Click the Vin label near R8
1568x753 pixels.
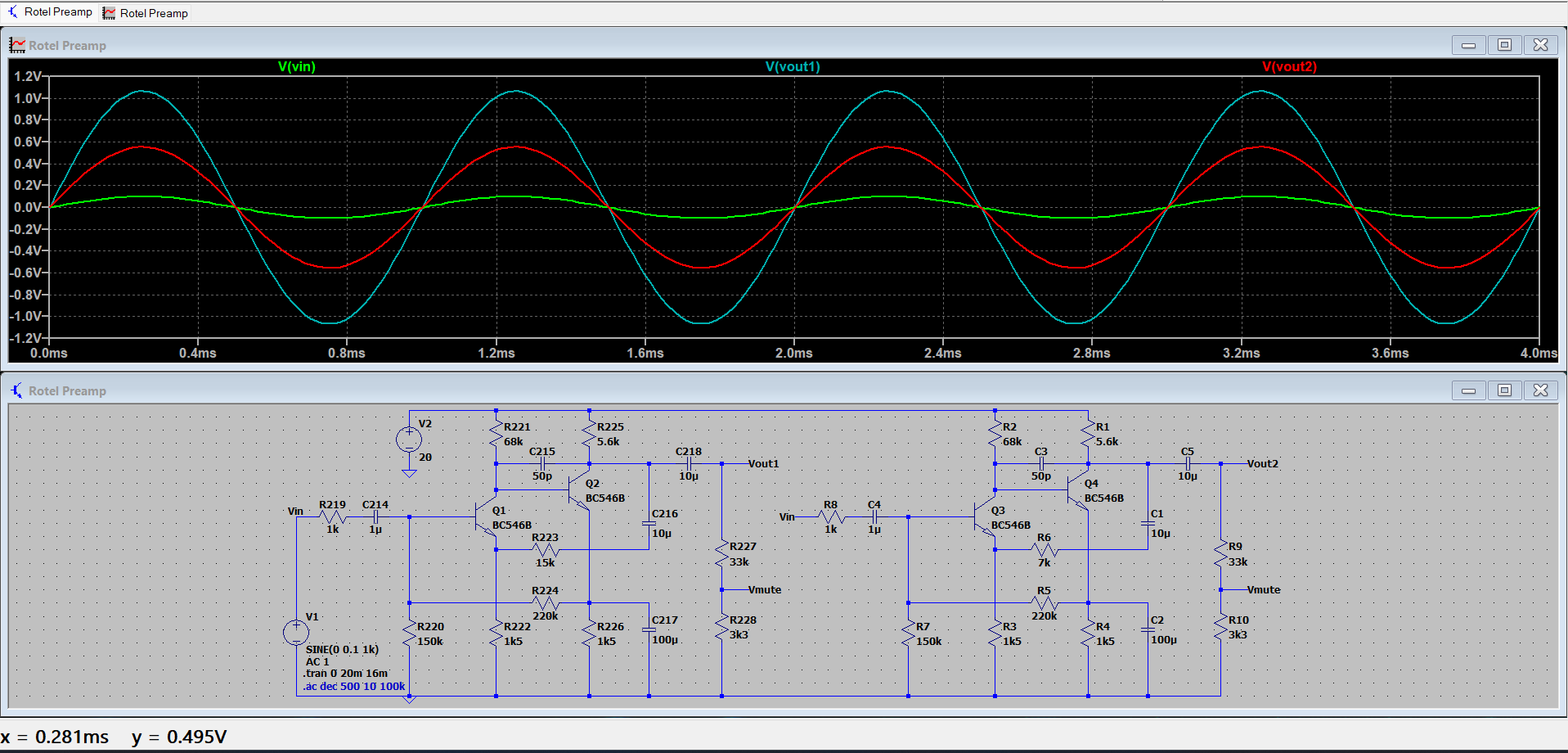[787, 516]
